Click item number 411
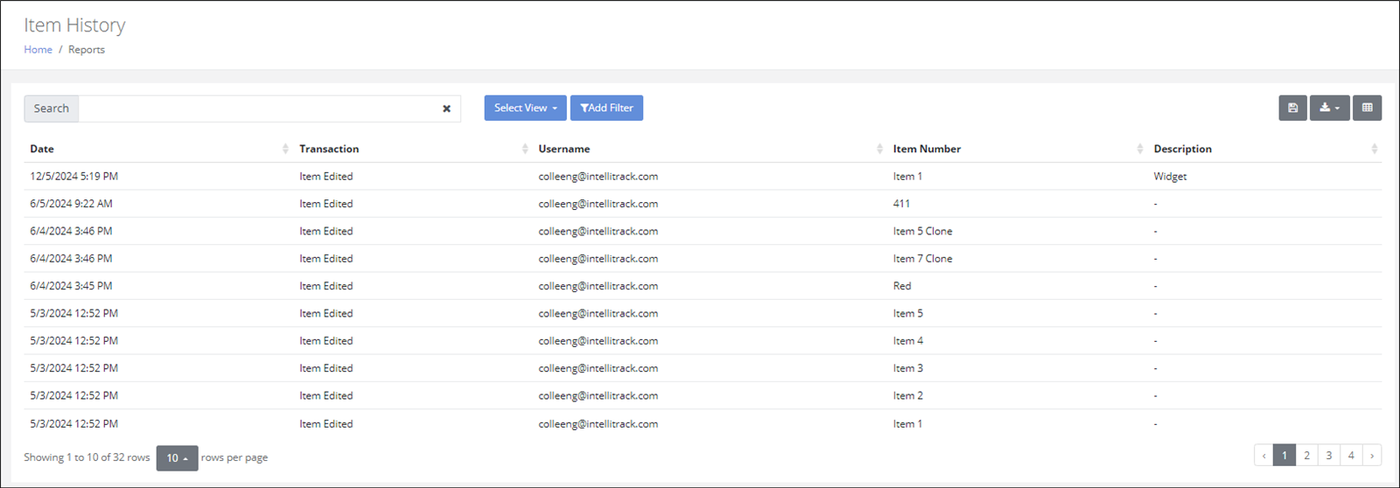 (x=901, y=204)
